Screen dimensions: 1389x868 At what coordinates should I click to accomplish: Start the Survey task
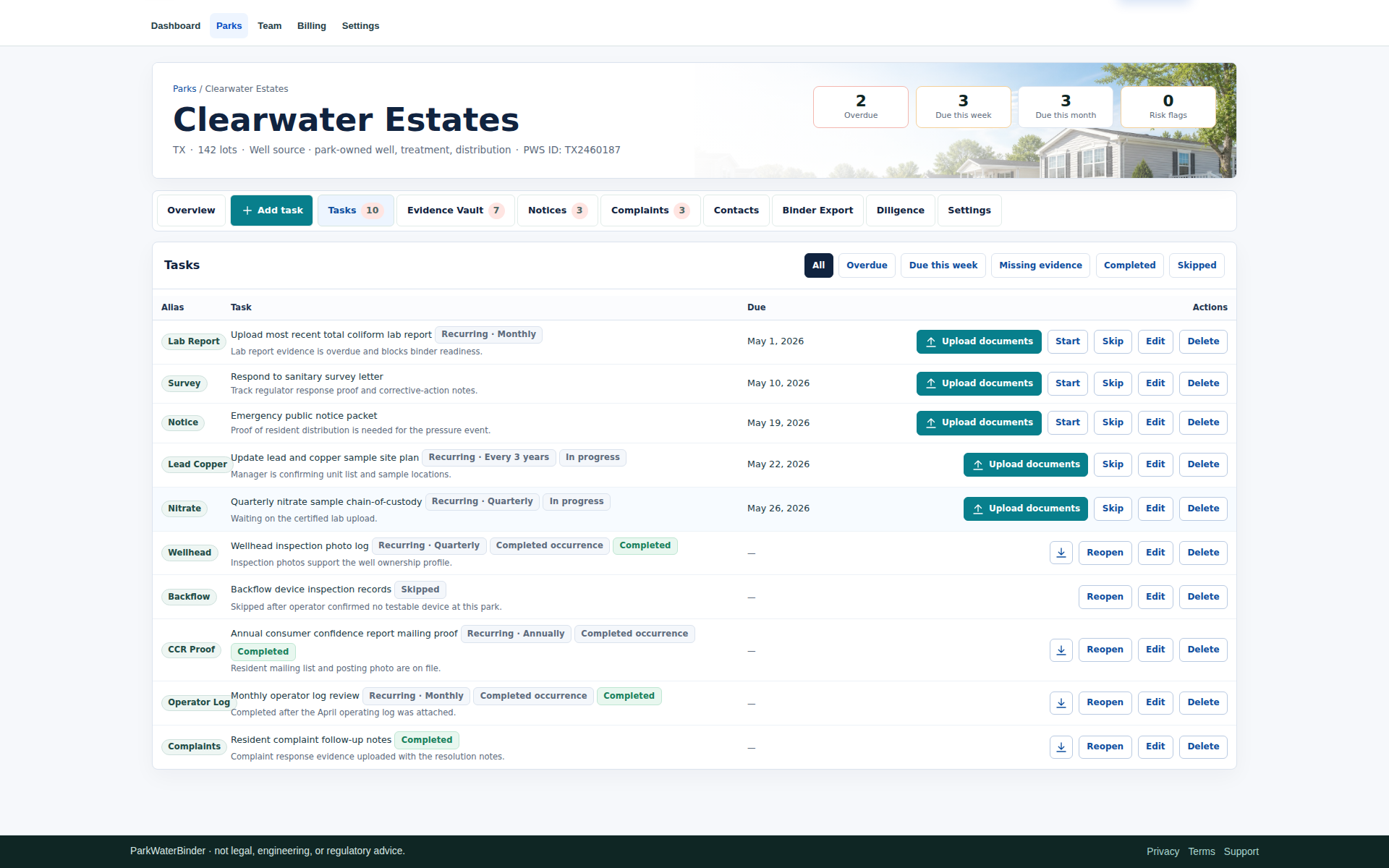[1068, 383]
